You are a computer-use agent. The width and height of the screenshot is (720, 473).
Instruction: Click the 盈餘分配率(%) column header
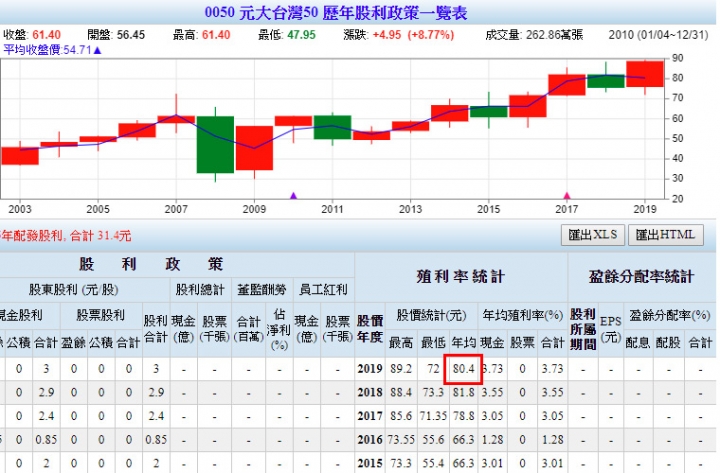(x=669, y=315)
